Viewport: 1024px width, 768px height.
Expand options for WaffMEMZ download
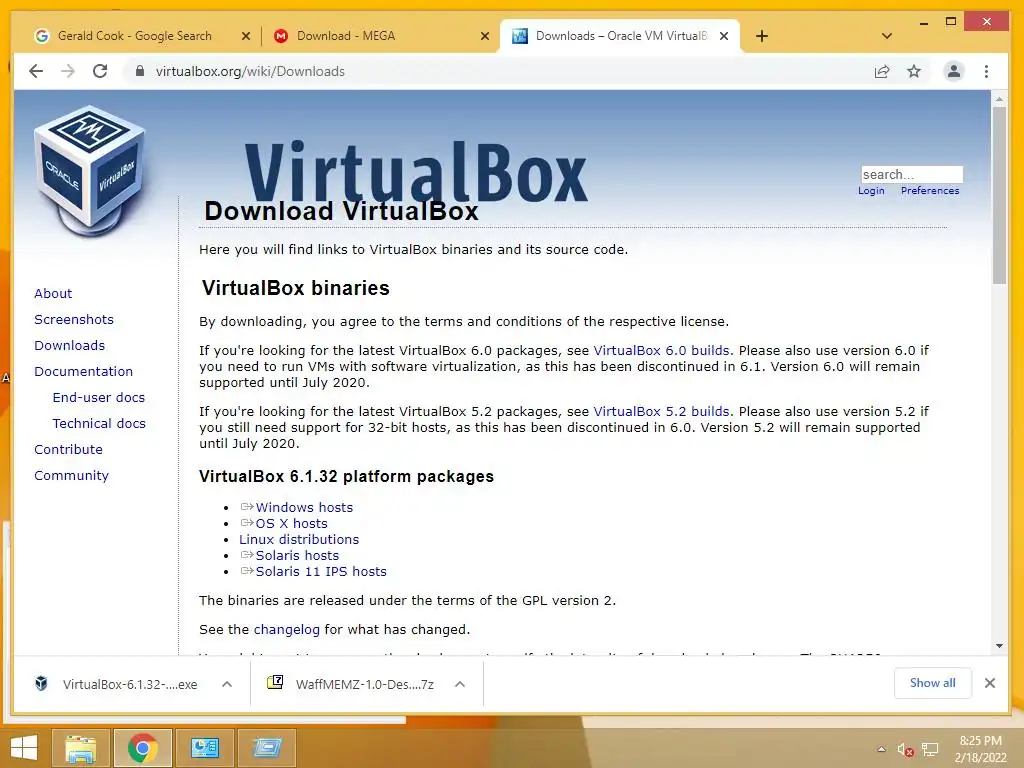point(460,684)
